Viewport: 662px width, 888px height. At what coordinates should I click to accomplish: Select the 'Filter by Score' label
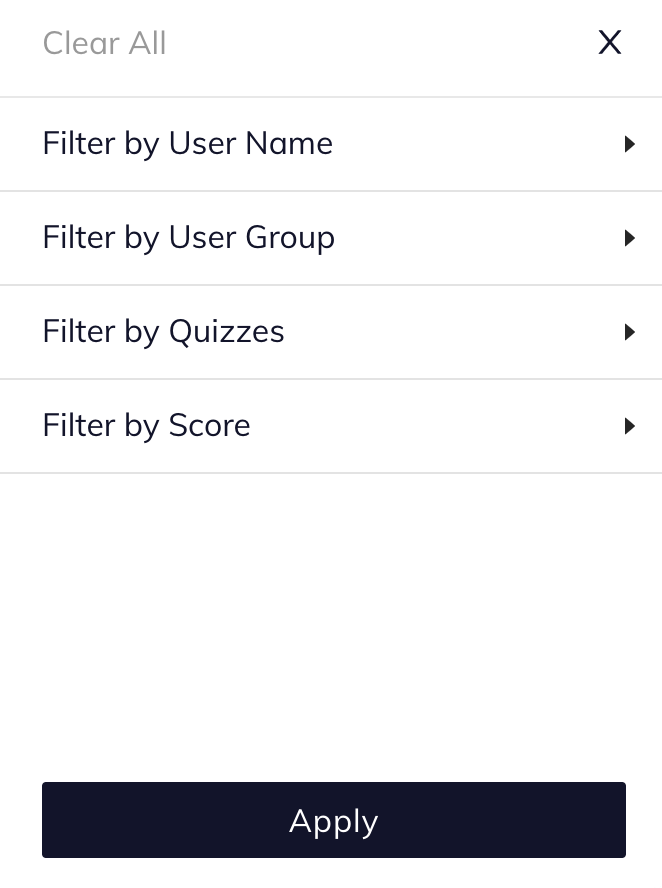(146, 426)
